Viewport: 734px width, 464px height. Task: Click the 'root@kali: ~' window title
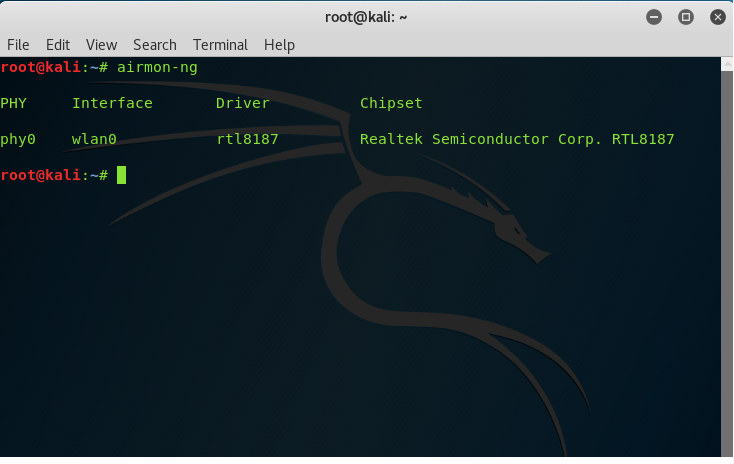[366, 17]
